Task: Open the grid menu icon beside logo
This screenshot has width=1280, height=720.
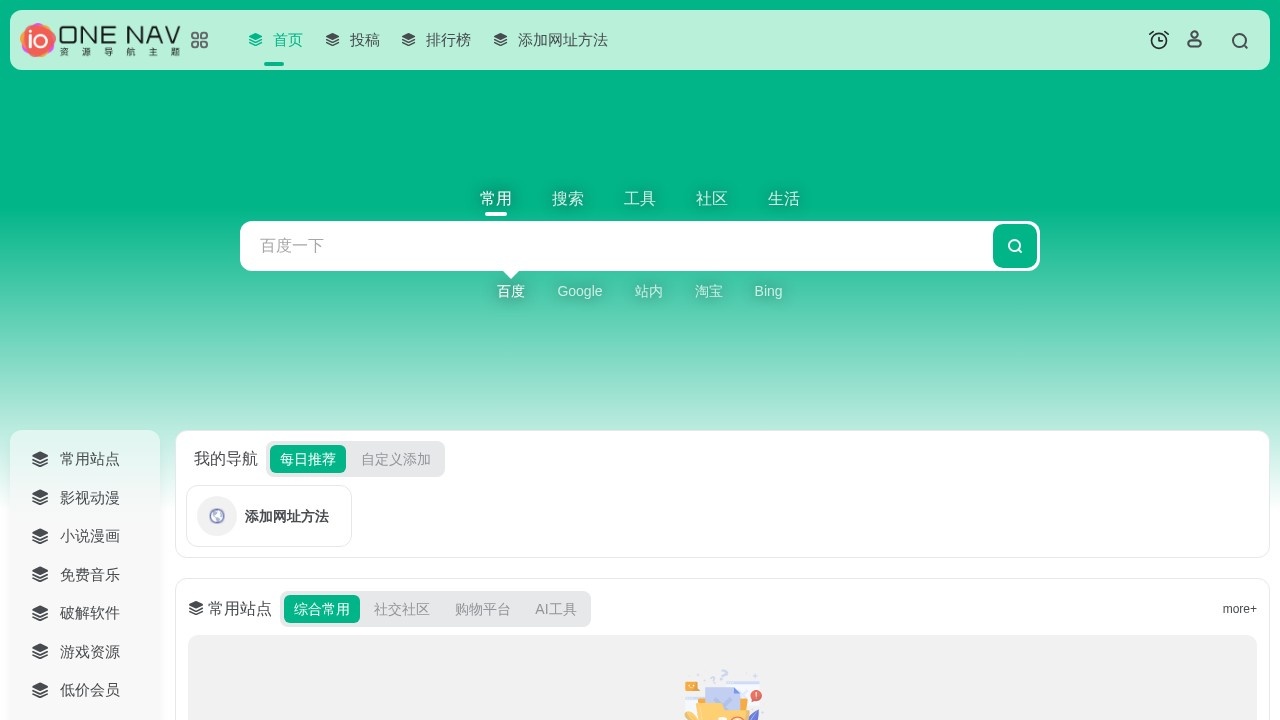Action: (x=200, y=40)
